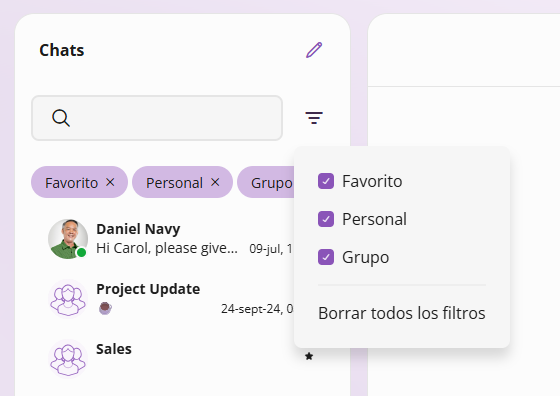
Task: Uncheck the Personal filter checkbox
Action: click(x=326, y=219)
